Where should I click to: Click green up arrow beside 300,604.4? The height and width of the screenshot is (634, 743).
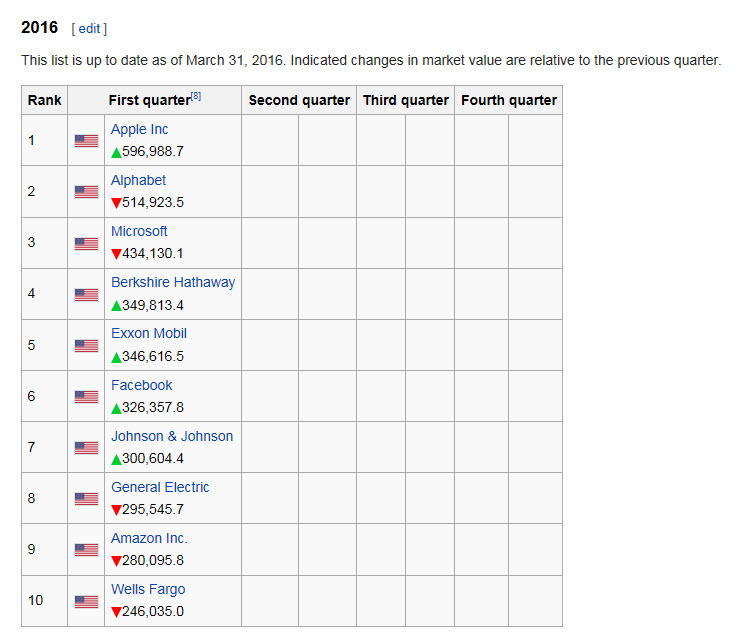116,460
